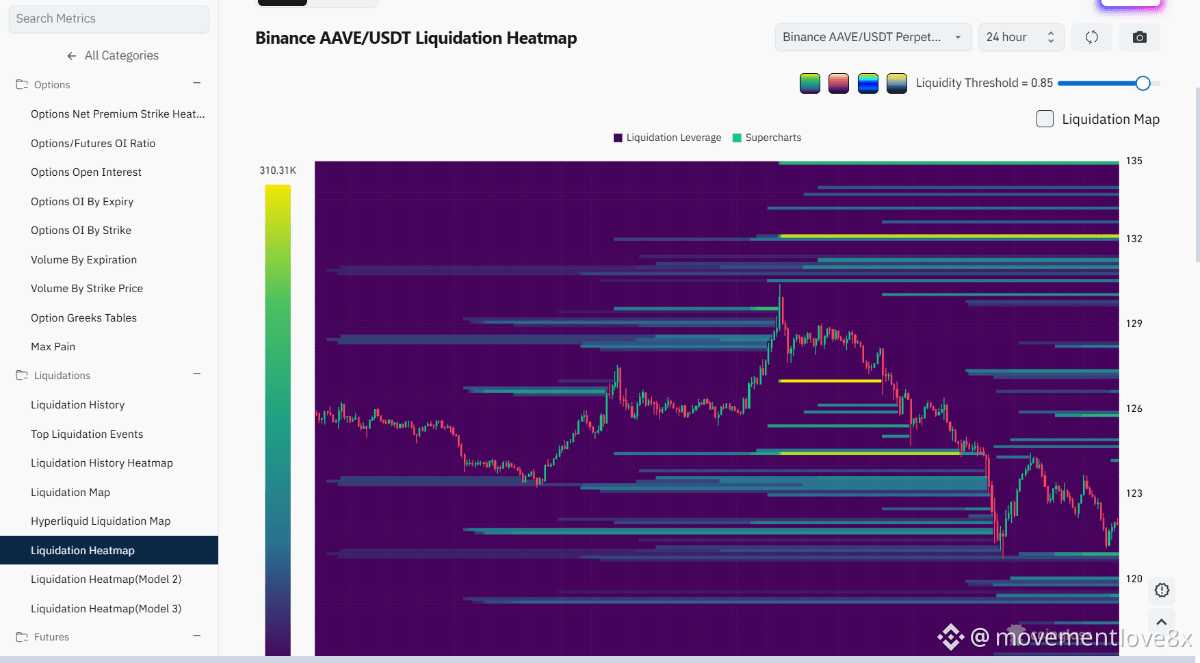Image resolution: width=1200 pixels, height=663 pixels.
Task: Click the refresh chart icon
Action: [x=1092, y=37]
